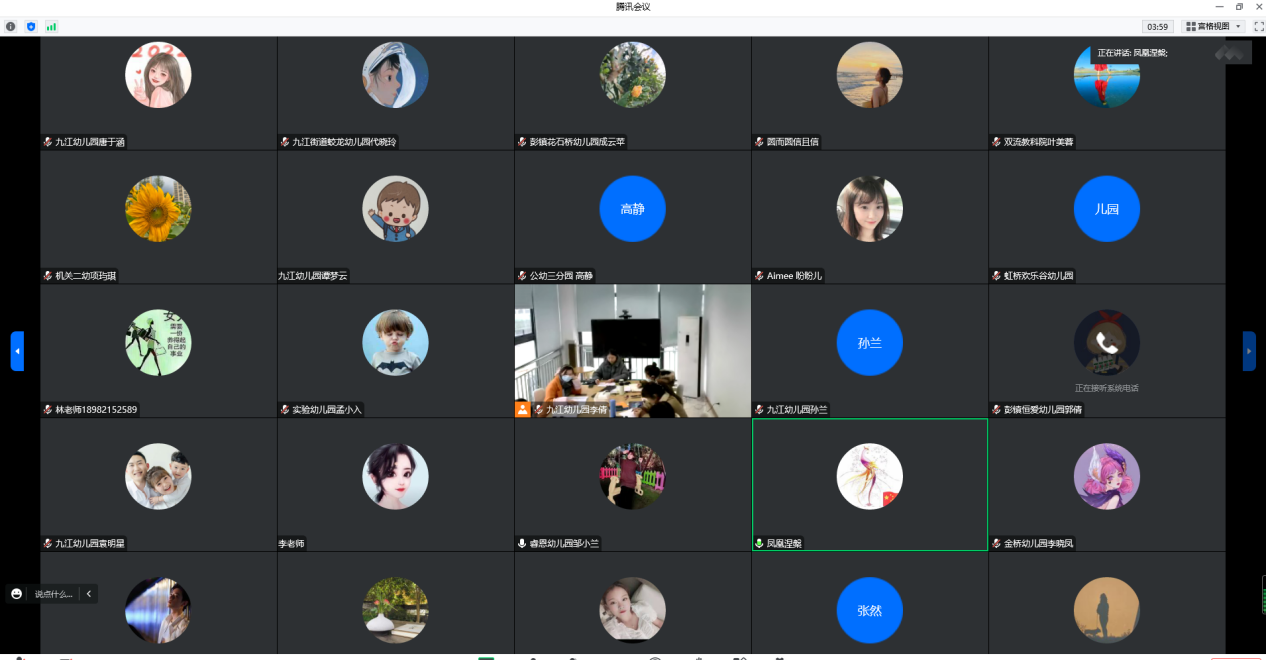
Task: Click the green active mic icon for 凤凰涅槃
Action: [759, 543]
